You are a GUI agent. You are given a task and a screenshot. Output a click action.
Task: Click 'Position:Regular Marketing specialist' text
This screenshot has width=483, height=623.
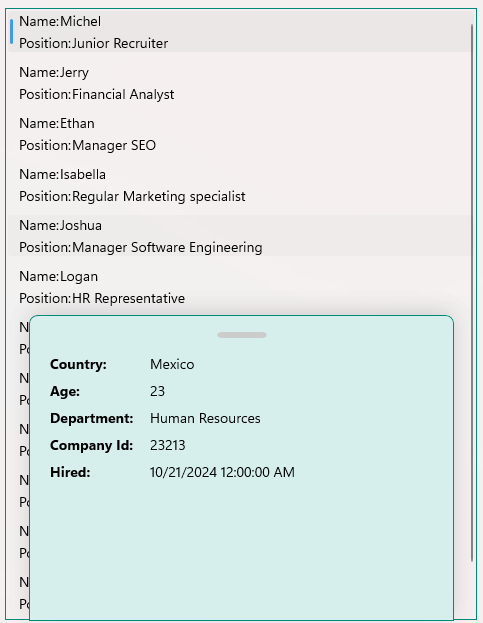pyautogui.click(x=132, y=196)
